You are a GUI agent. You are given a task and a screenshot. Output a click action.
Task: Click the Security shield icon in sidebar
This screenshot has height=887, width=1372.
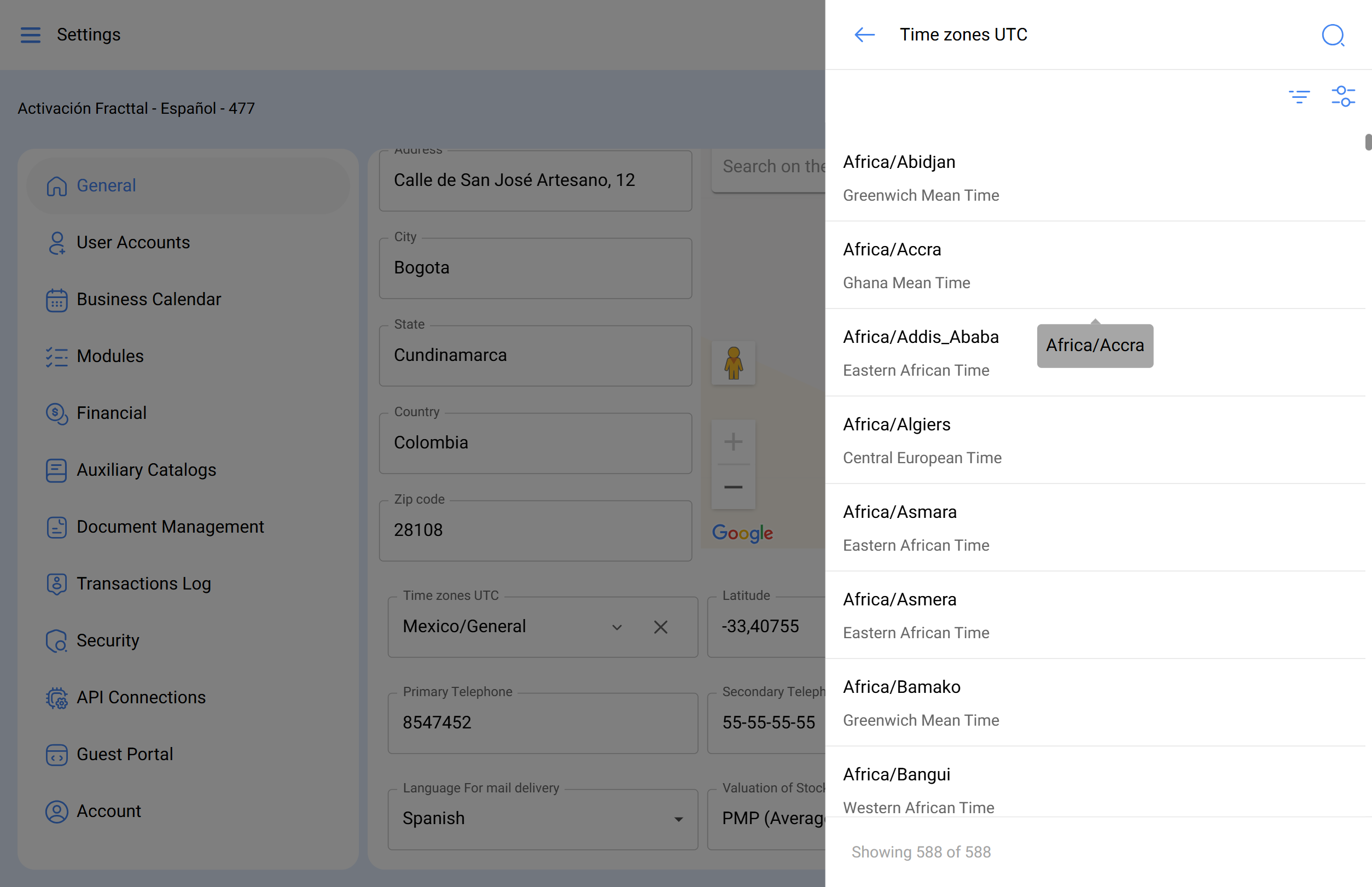click(x=56, y=641)
